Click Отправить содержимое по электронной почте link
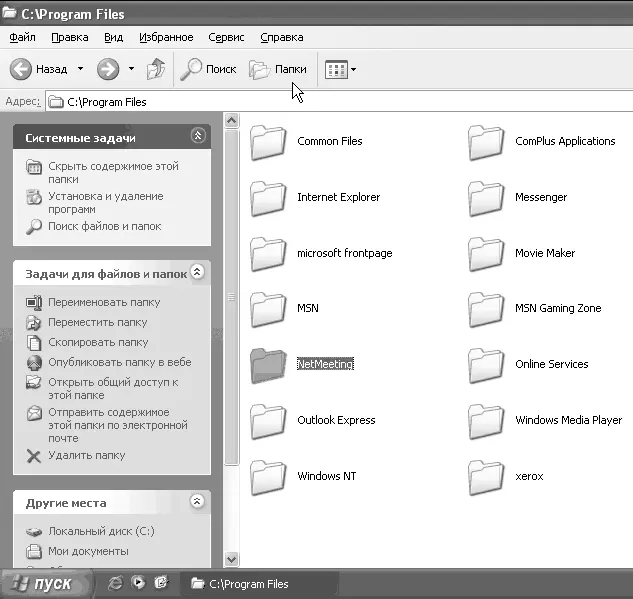Screen dimensions: 633x599 tap(118, 425)
